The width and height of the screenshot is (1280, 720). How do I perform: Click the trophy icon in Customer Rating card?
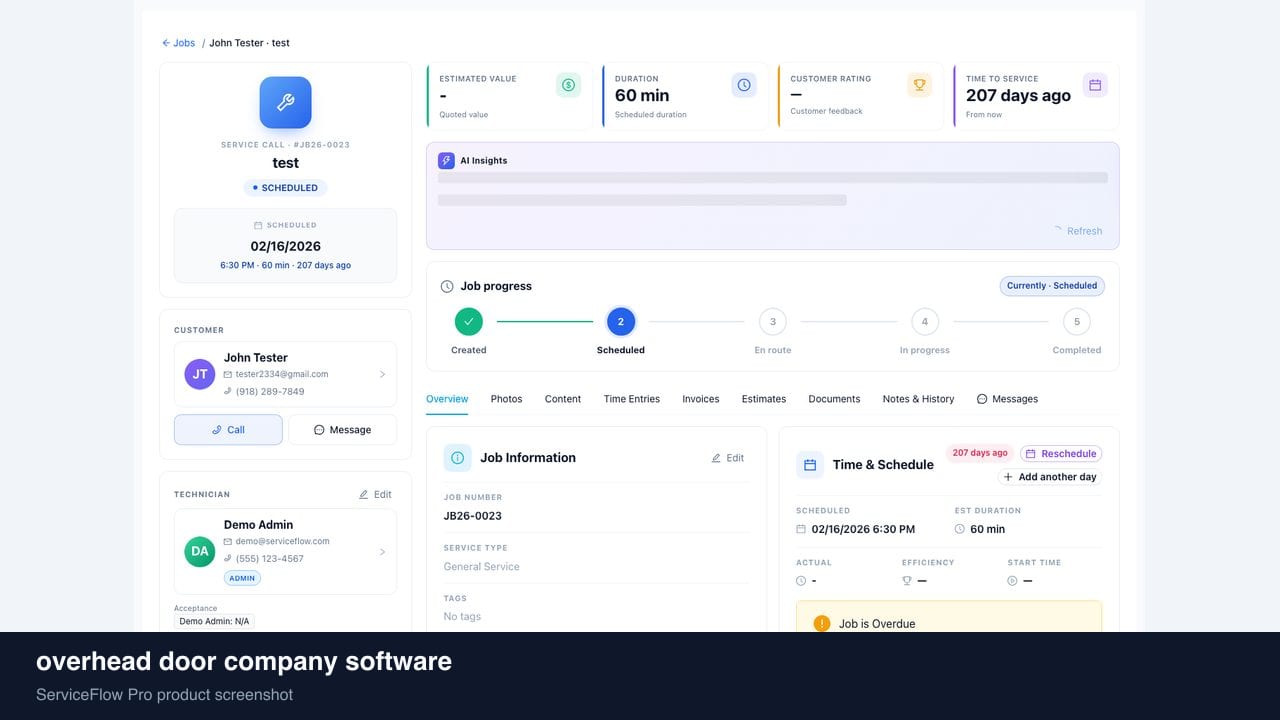pyautogui.click(x=920, y=85)
